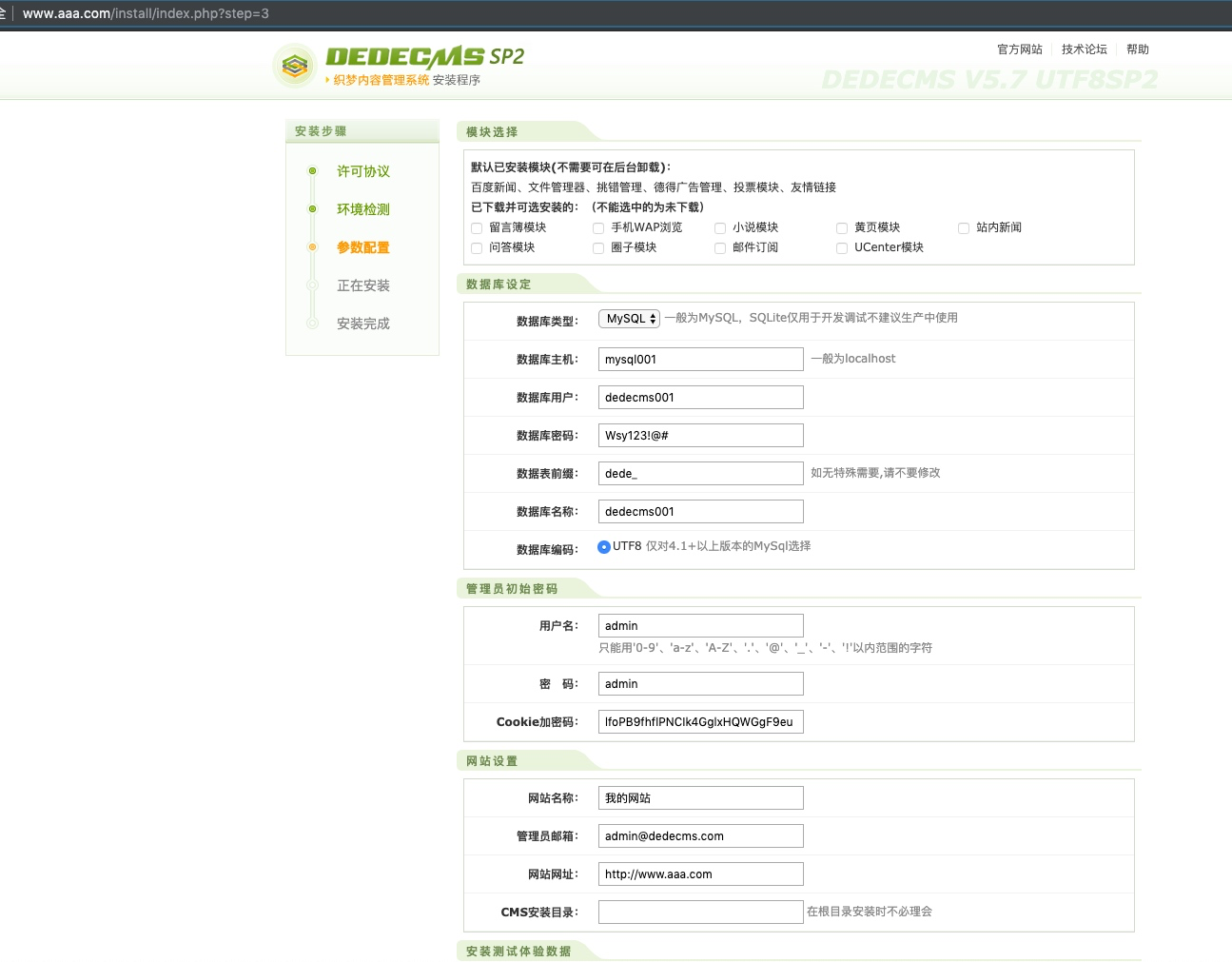Check the 手机WAP浏览 checkbox
Image resolution: width=1232 pixels, height=962 pixels.
[598, 228]
